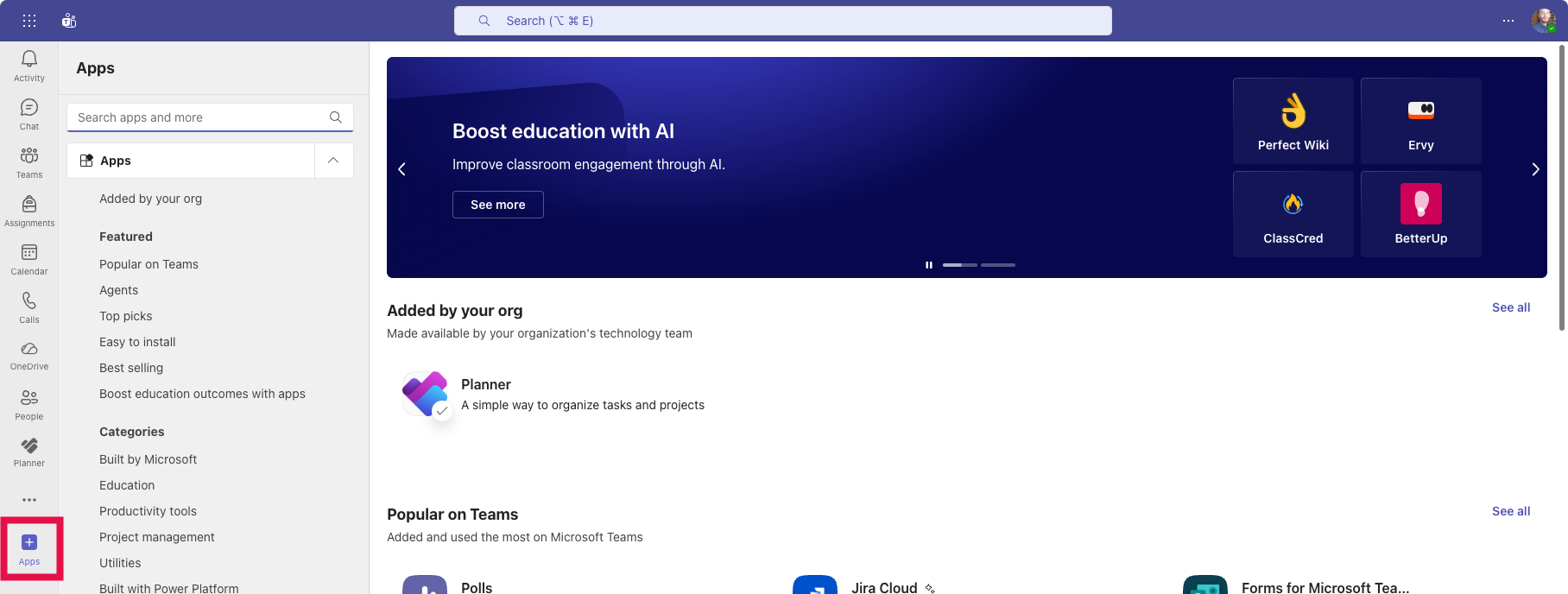The height and width of the screenshot is (594, 1568).
Task: Open Boost education outcomes with apps
Action: [x=202, y=394]
